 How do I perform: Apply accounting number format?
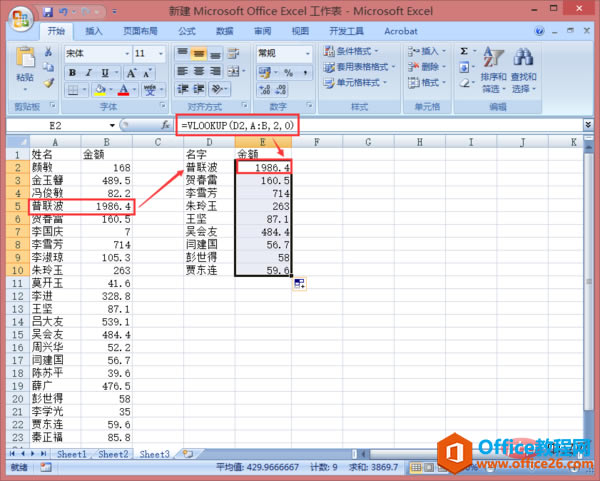tap(264, 72)
